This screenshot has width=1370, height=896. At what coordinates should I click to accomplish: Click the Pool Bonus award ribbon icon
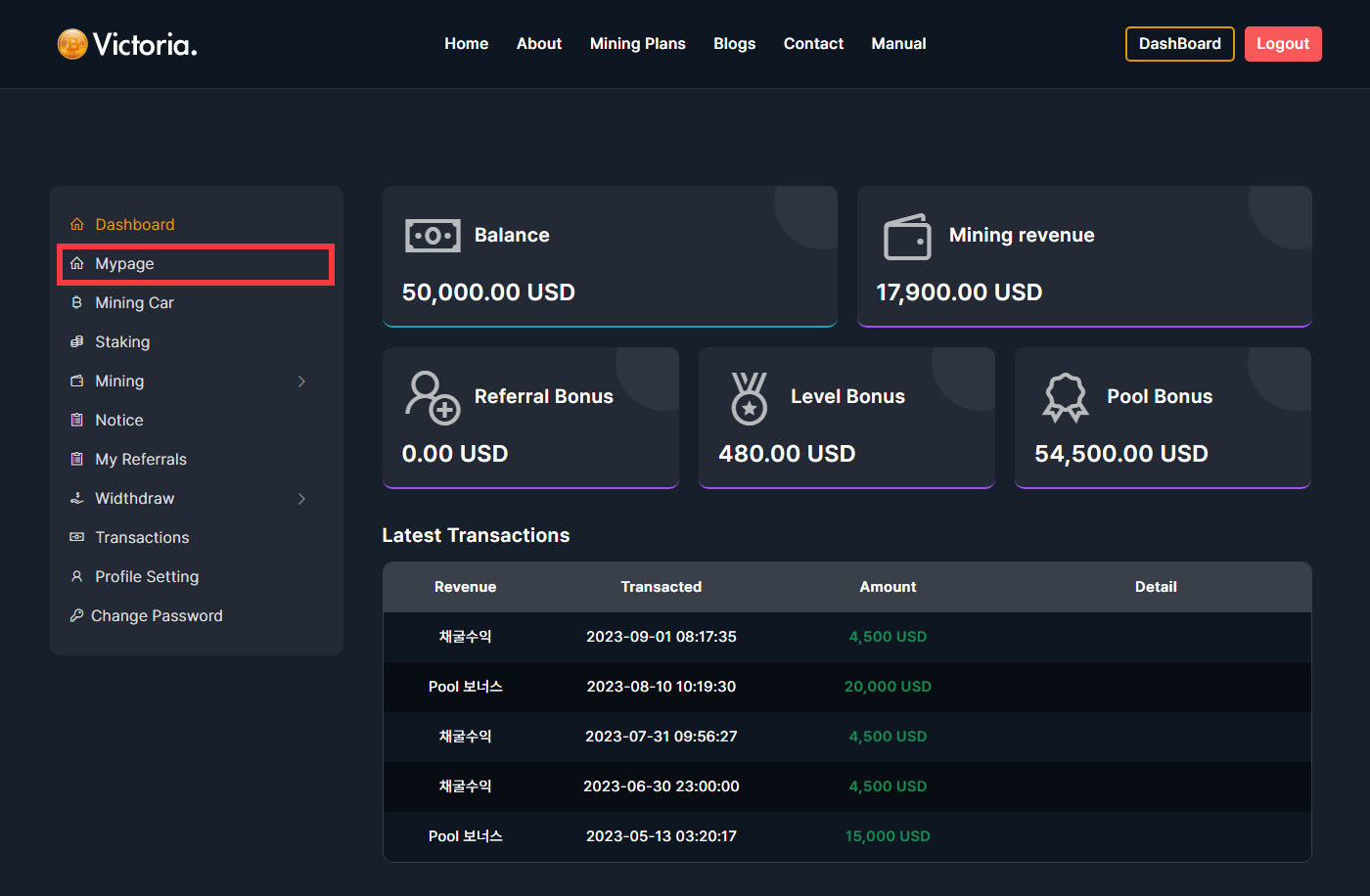click(1066, 397)
